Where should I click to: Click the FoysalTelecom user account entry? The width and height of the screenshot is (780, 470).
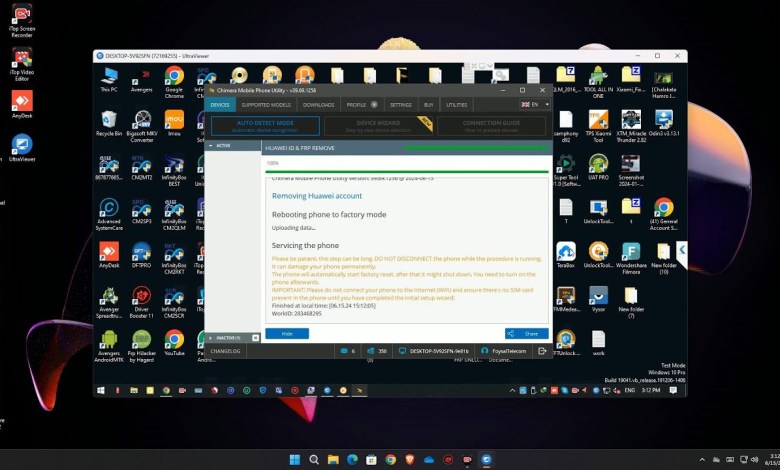503,351
